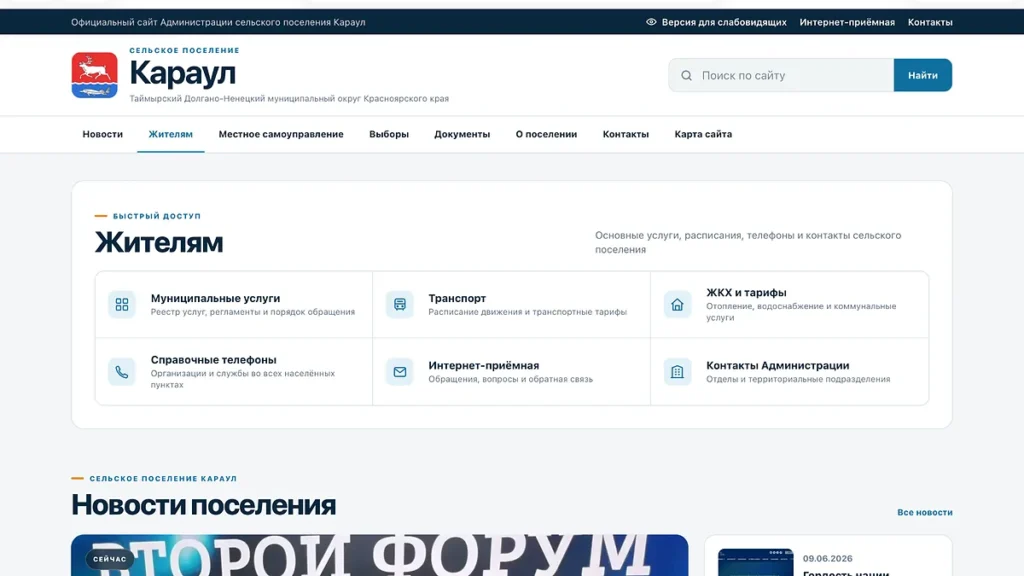Open the Все новости link
The width and height of the screenshot is (1024, 576).
[925, 513]
